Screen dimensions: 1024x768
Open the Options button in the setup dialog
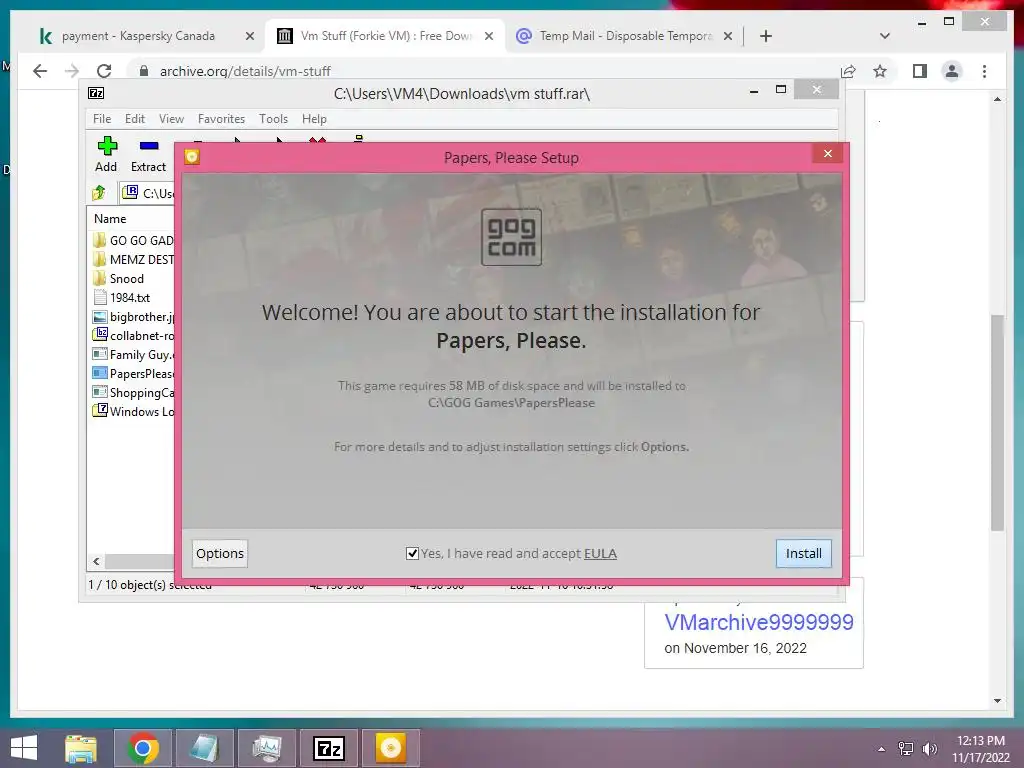(x=219, y=553)
